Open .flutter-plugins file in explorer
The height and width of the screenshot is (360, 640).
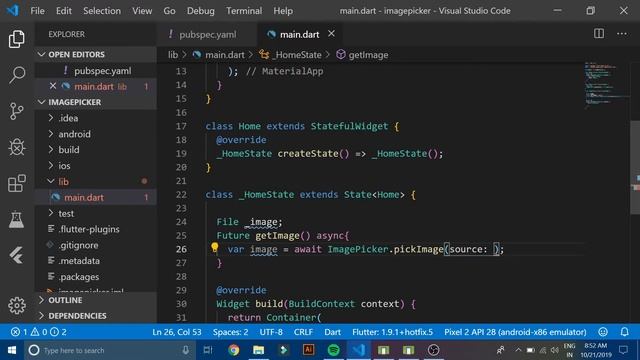click(96, 229)
